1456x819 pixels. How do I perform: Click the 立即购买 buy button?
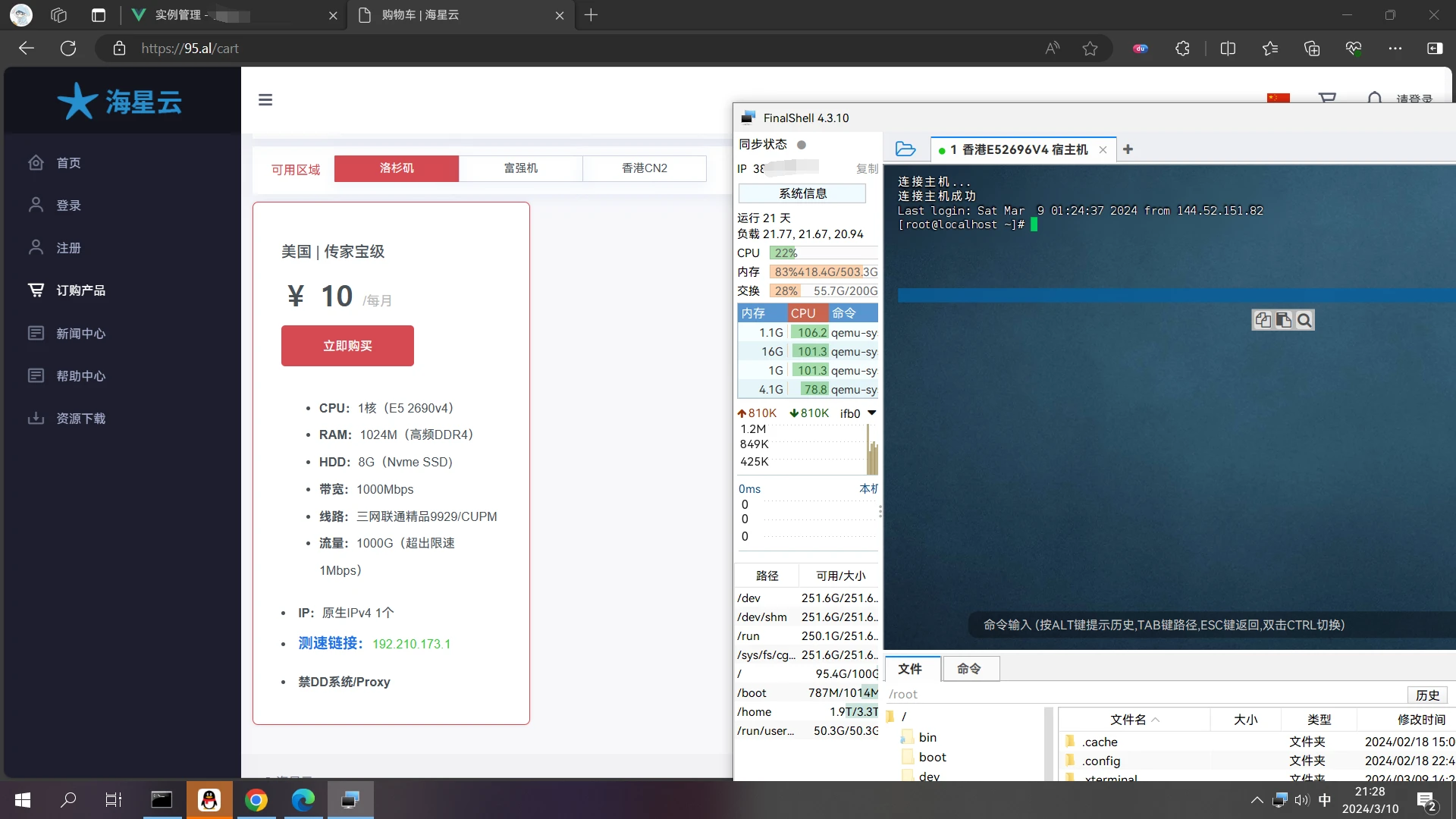pos(347,346)
